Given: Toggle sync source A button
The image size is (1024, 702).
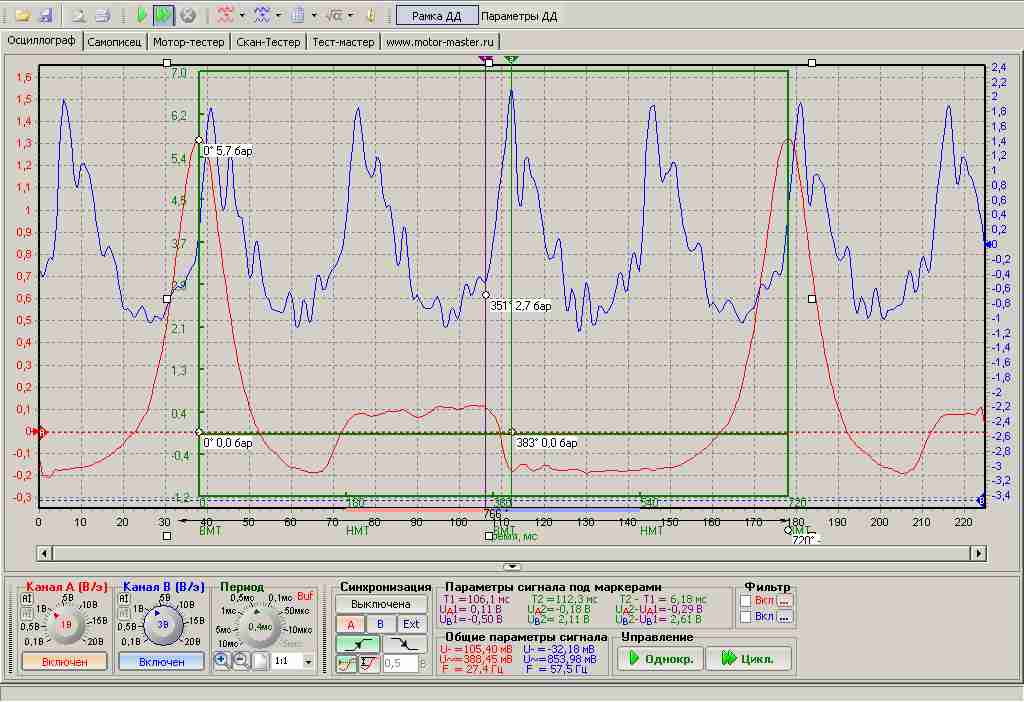Looking at the screenshot, I should coord(351,624).
